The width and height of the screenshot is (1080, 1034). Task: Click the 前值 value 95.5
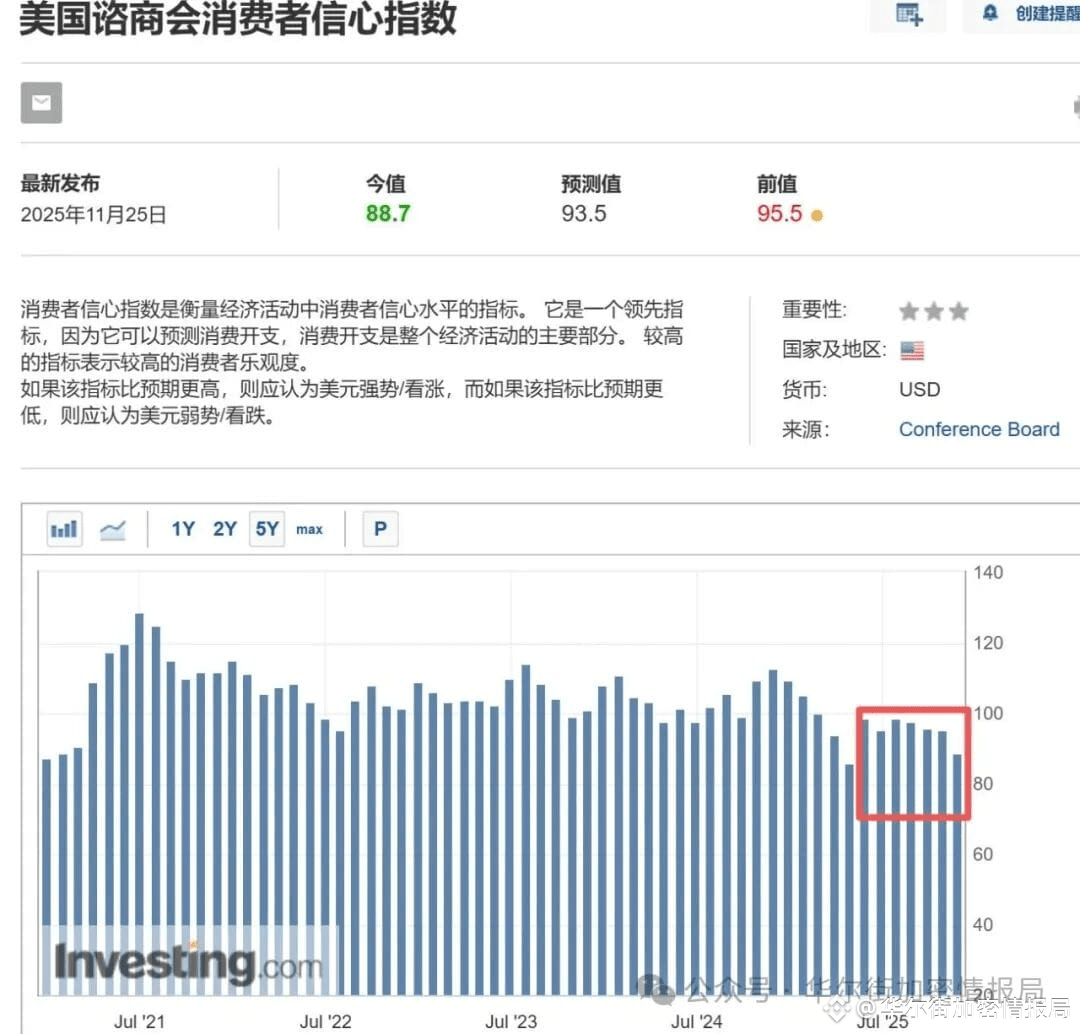coord(778,213)
